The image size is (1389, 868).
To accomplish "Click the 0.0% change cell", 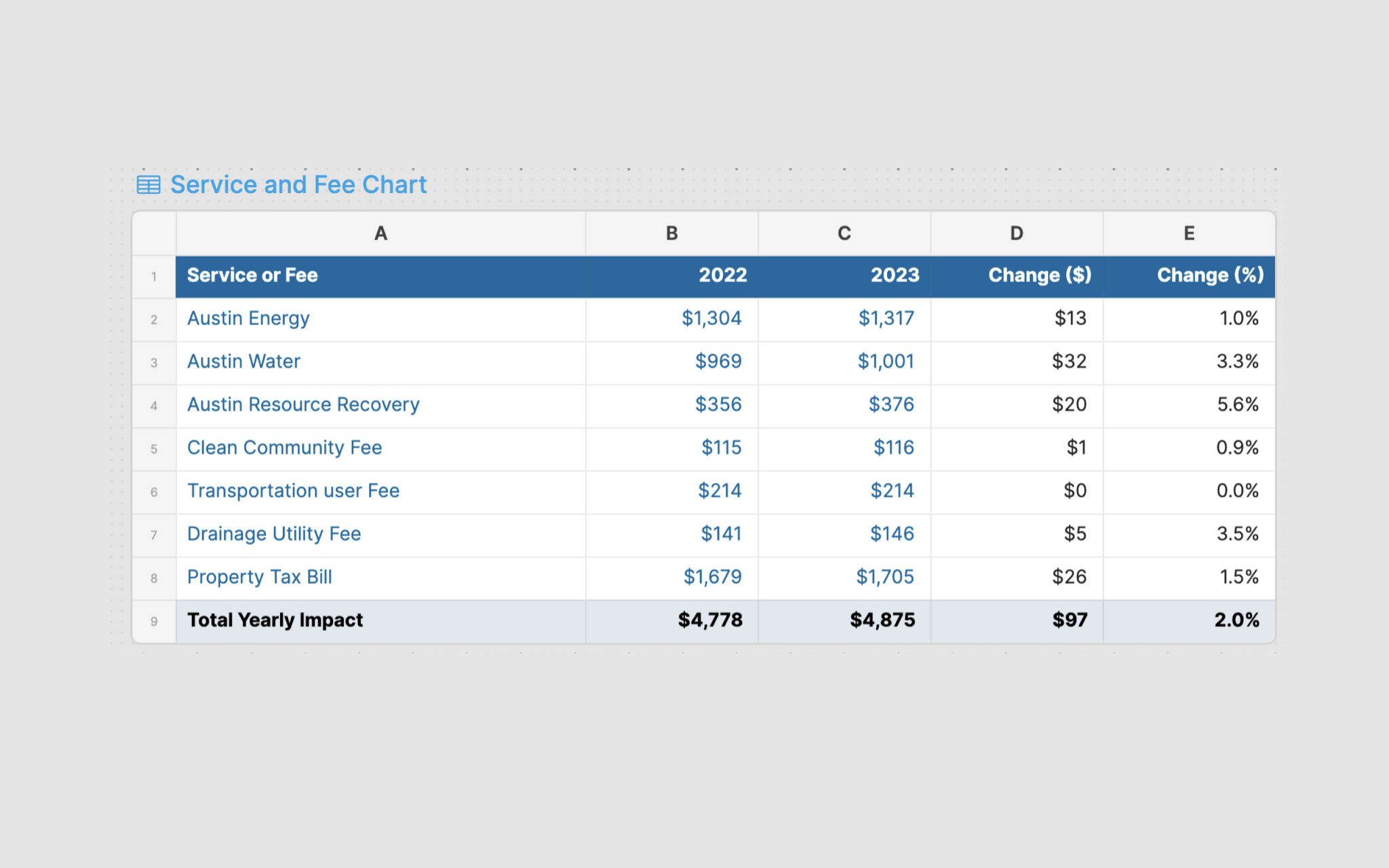I will click(x=1189, y=492).
